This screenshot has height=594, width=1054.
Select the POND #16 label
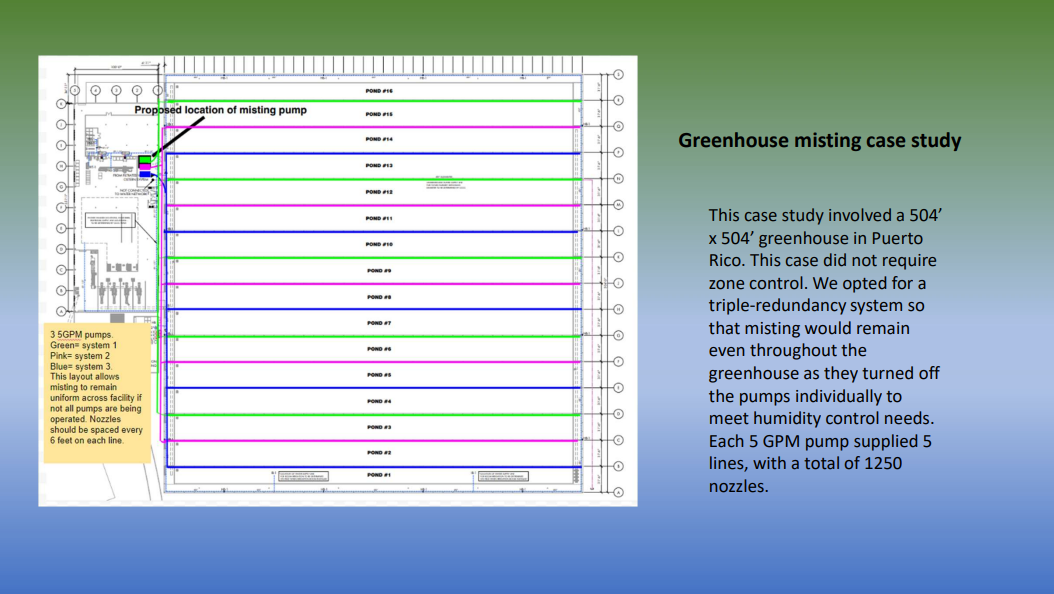click(x=379, y=91)
